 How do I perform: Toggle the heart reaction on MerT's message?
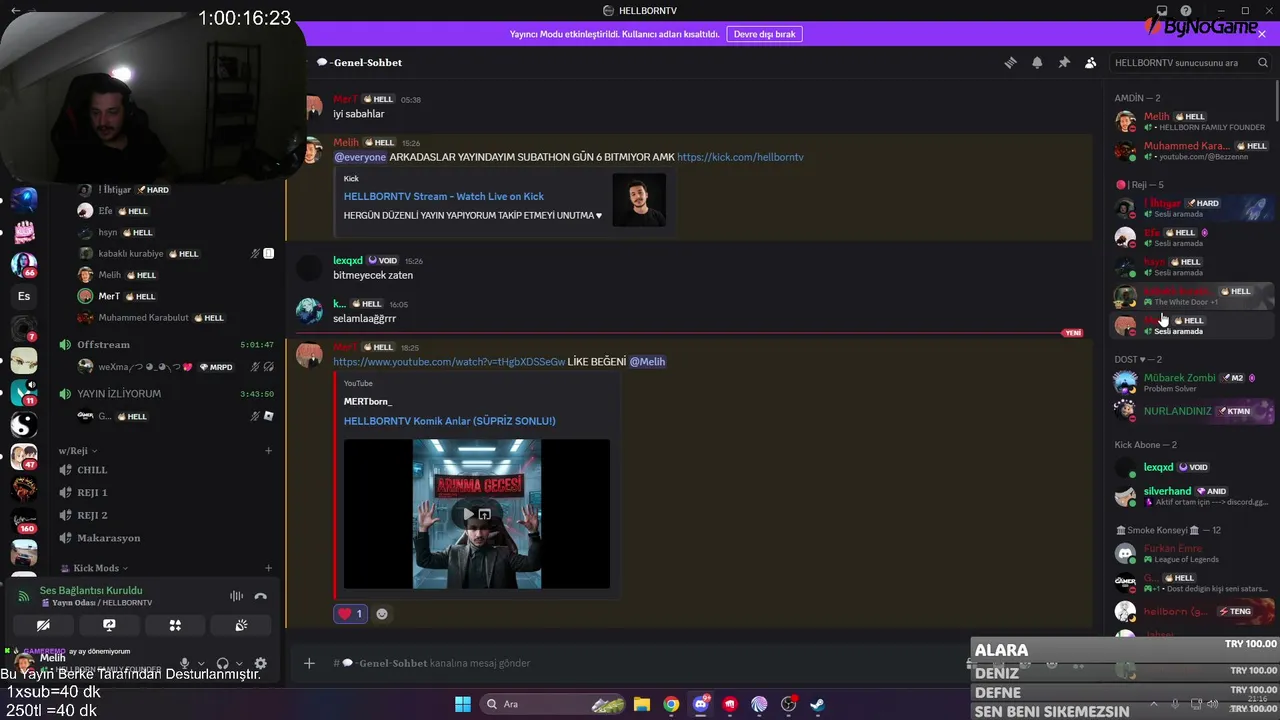point(350,614)
